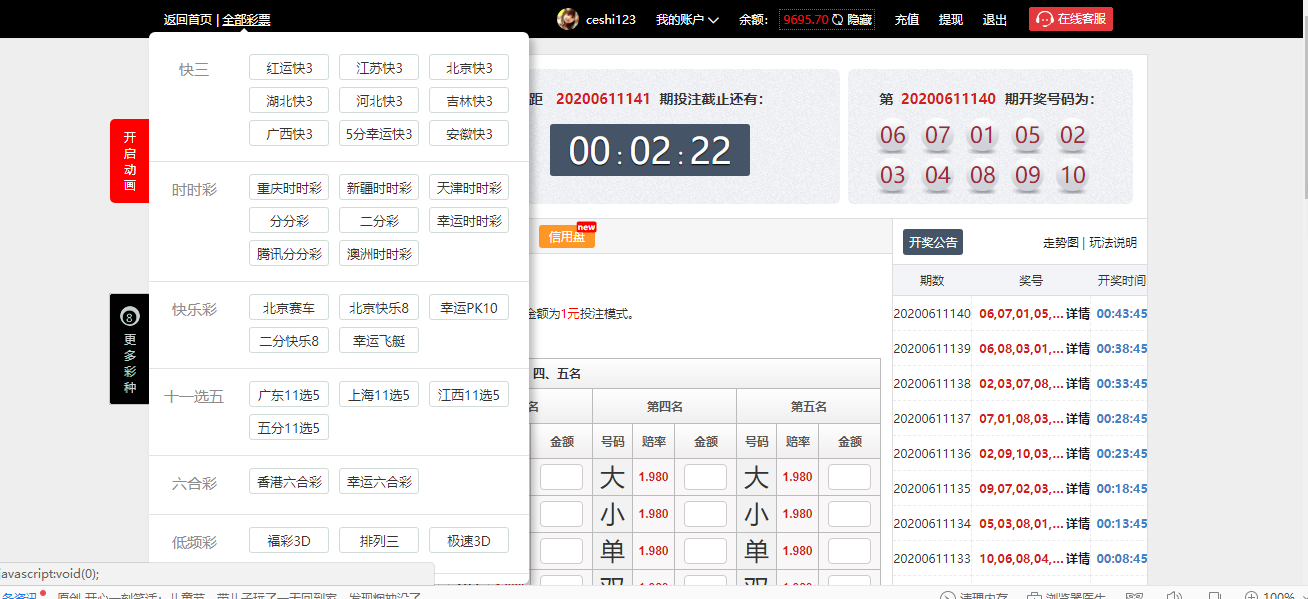Image resolution: width=1308 pixels, height=599 pixels.
Task: Open 在线客服 online support
Action: [x=1070, y=19]
